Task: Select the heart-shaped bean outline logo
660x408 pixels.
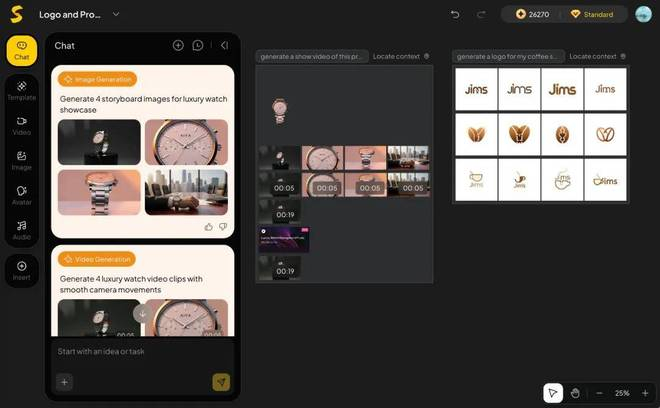Action: 605,135
